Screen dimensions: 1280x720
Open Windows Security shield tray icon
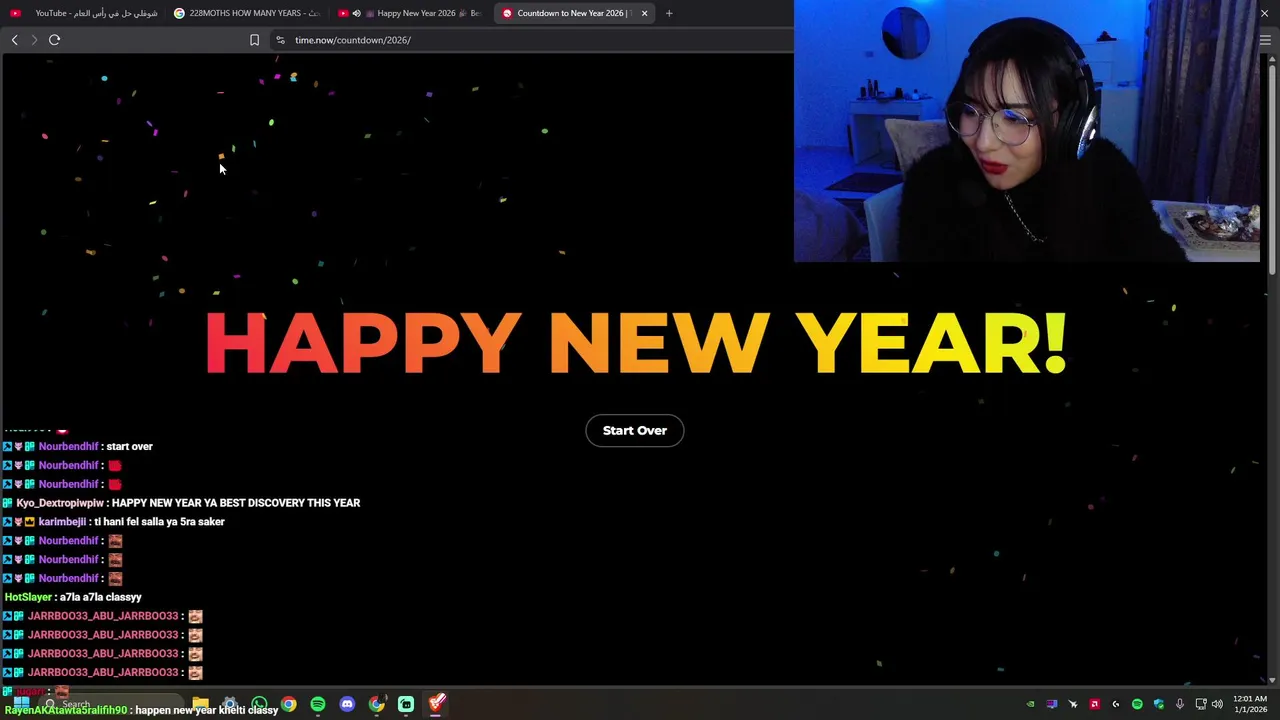1159,704
